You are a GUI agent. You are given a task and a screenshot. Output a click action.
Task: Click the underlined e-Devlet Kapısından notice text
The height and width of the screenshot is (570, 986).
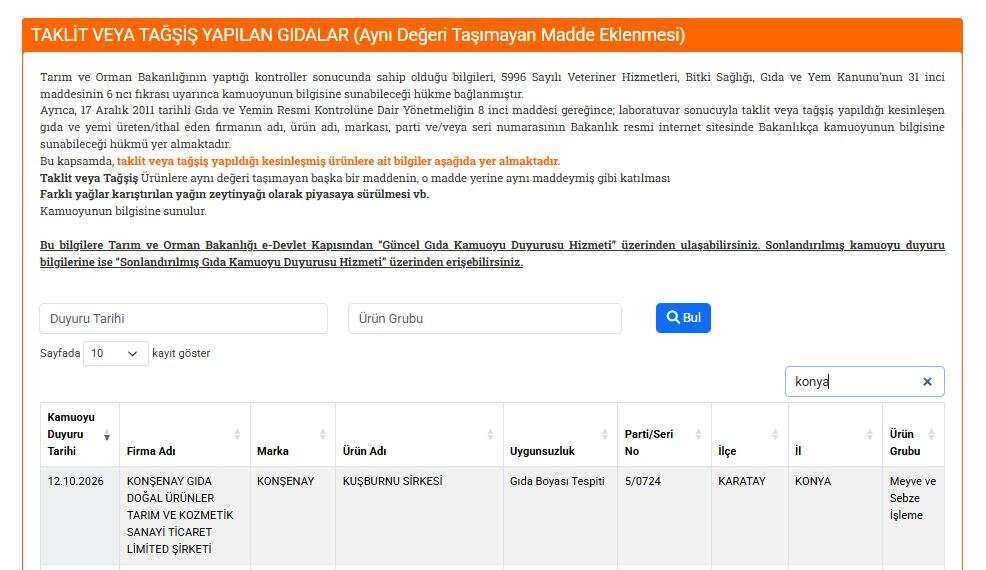pyautogui.click(x=492, y=254)
